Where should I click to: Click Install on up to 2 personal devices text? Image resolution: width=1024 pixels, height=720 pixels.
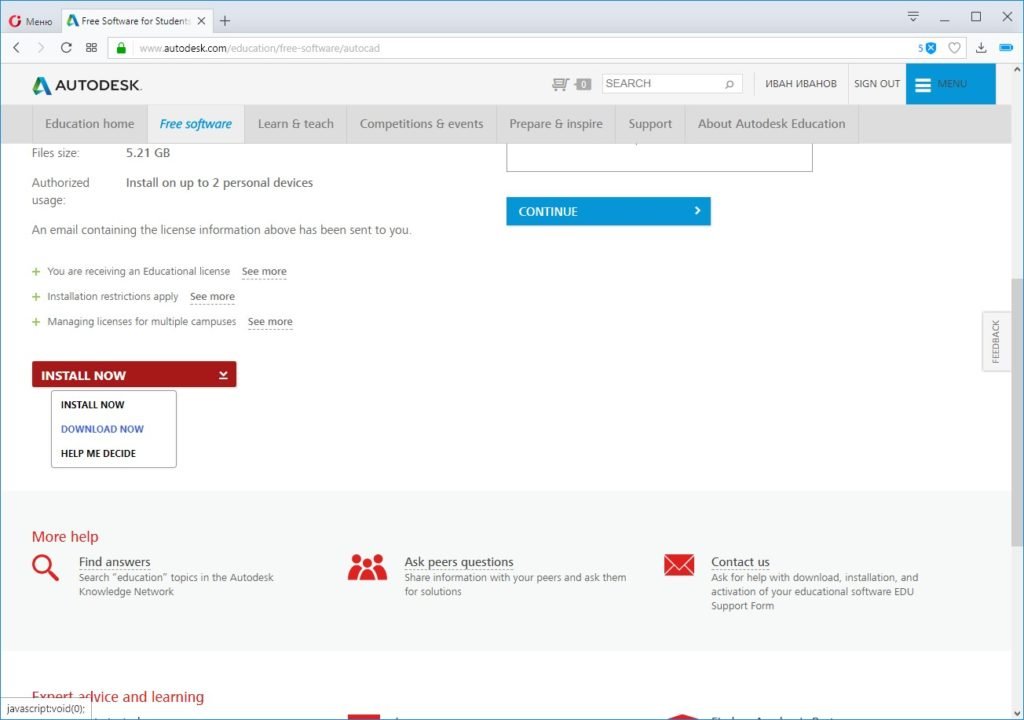click(219, 183)
